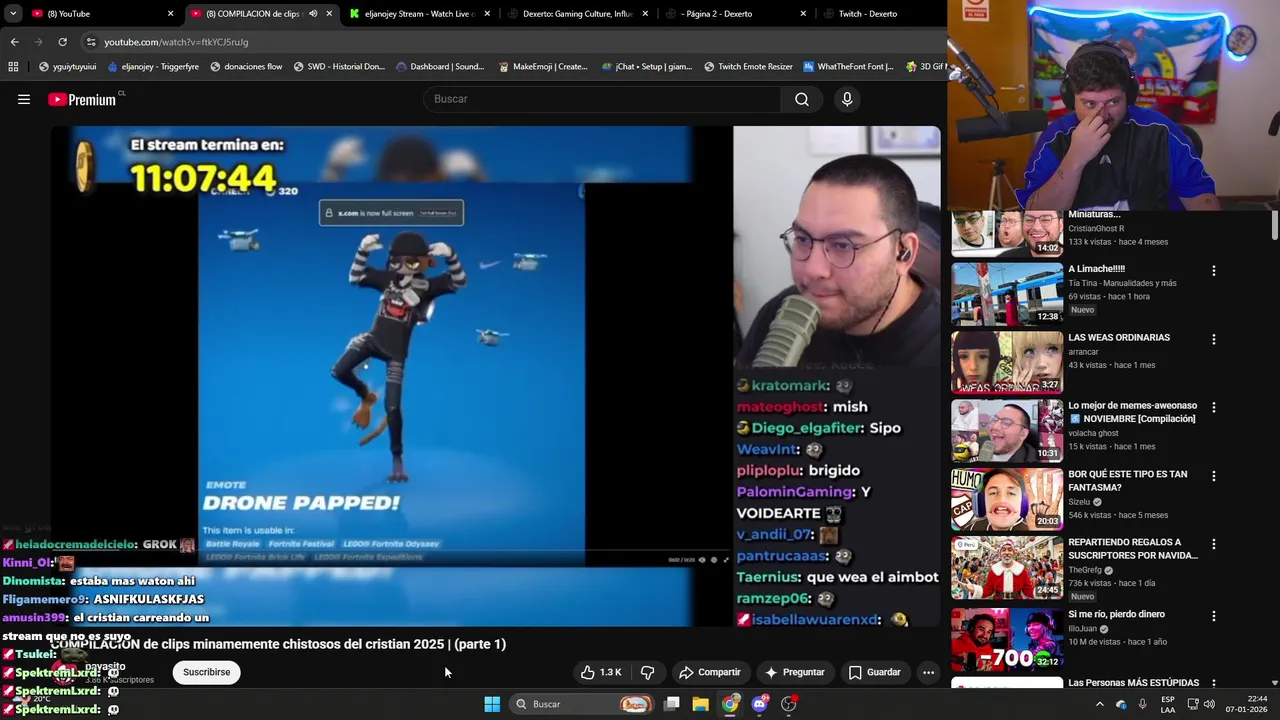Start voice search with microphone icon
Image resolution: width=1280 pixels, height=720 pixels.
pos(847,99)
